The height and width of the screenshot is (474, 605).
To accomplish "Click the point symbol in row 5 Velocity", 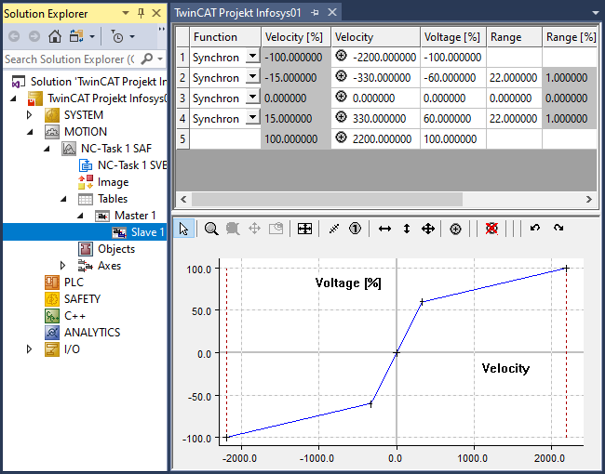I will click(341, 137).
